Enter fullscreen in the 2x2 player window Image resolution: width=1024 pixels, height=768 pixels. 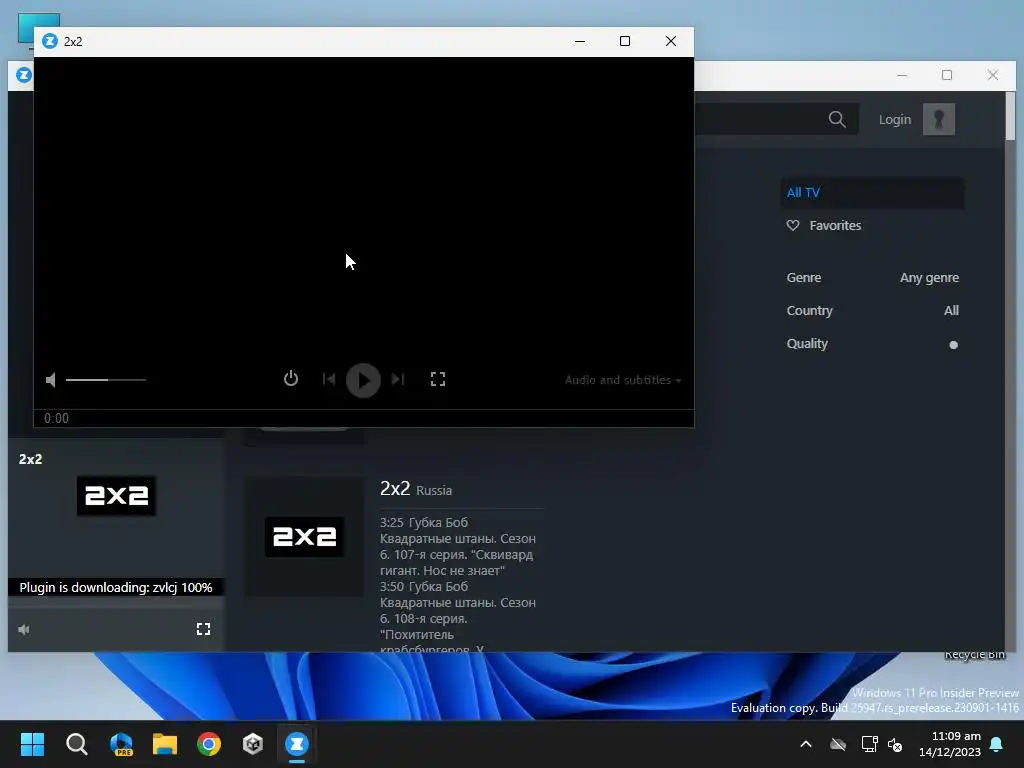pyautogui.click(x=438, y=379)
